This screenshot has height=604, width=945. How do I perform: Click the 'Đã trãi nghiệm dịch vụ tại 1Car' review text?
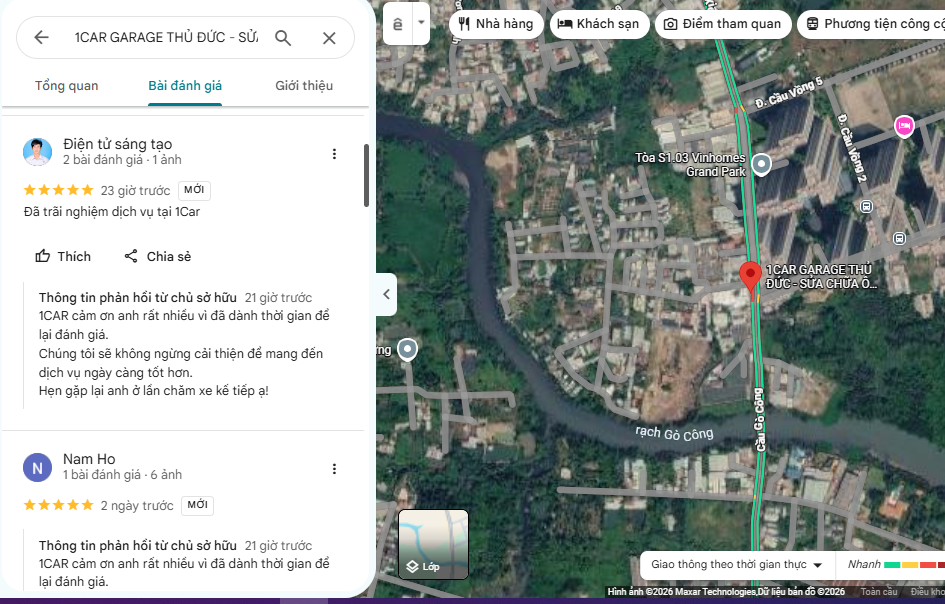click(x=111, y=212)
